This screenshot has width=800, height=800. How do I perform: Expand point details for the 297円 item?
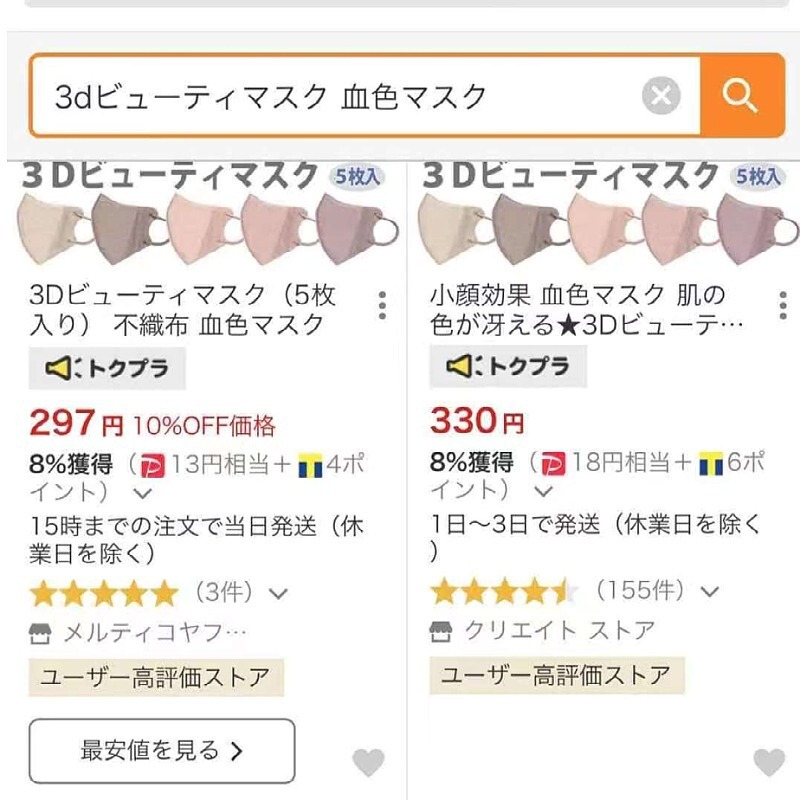pyautogui.click(x=143, y=493)
